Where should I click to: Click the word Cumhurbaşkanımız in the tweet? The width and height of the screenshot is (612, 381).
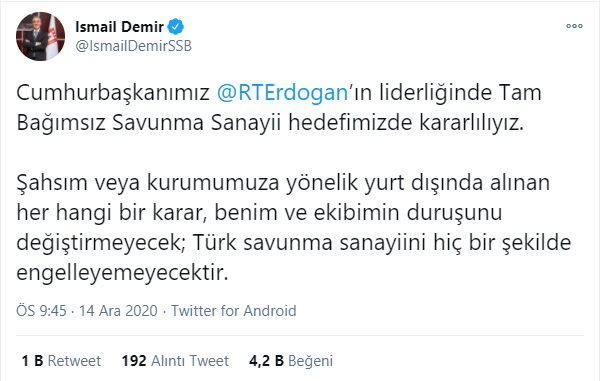[113, 93]
